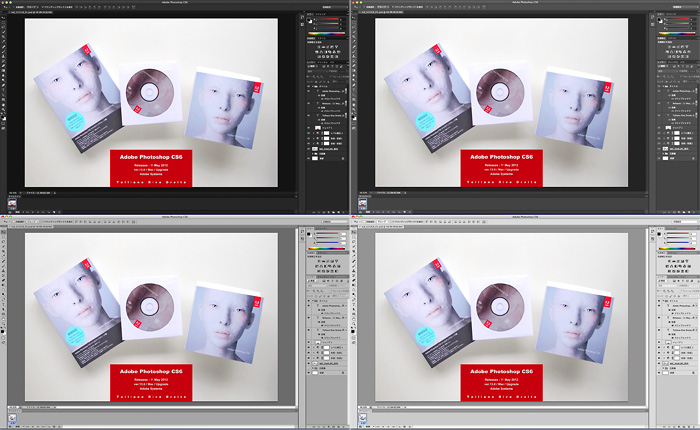
Task: Open the blend mode dropdown in the dark-gray-theme Layers panel
Action: [668, 71]
